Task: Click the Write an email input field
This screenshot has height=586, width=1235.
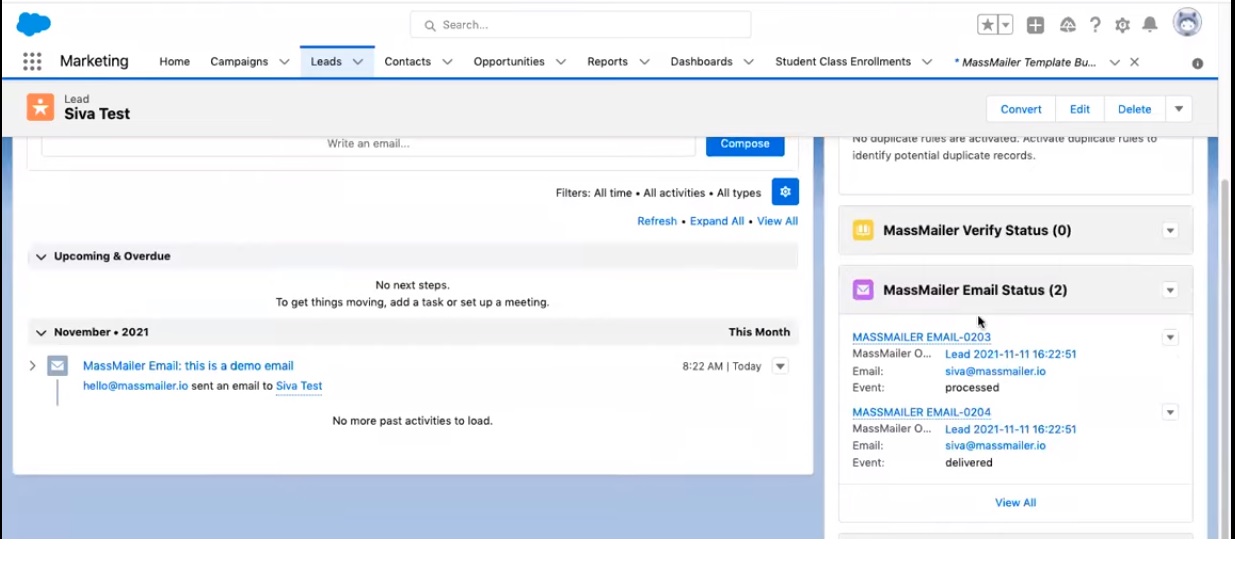Action: coord(368,144)
